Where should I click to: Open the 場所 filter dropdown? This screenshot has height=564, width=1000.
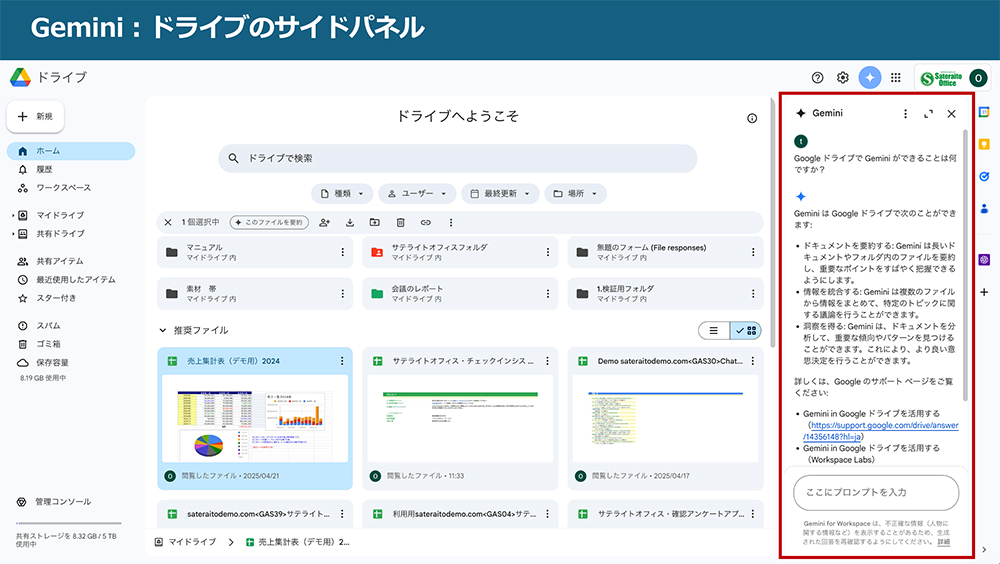click(x=575, y=193)
